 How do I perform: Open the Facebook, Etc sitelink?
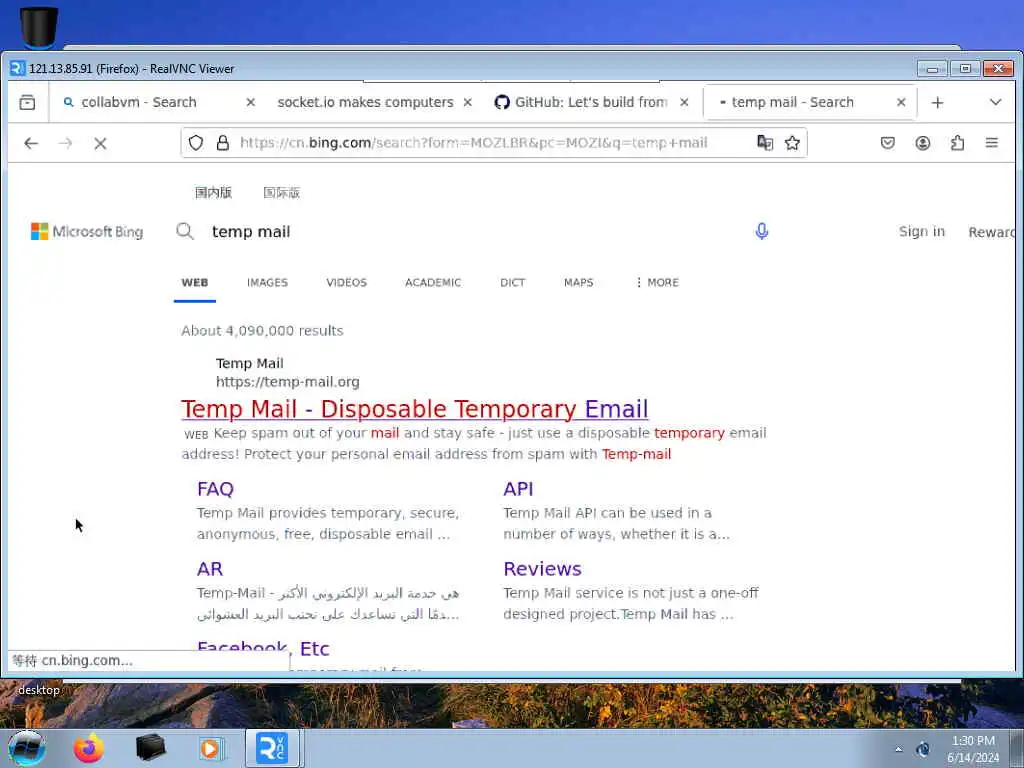[x=263, y=648]
